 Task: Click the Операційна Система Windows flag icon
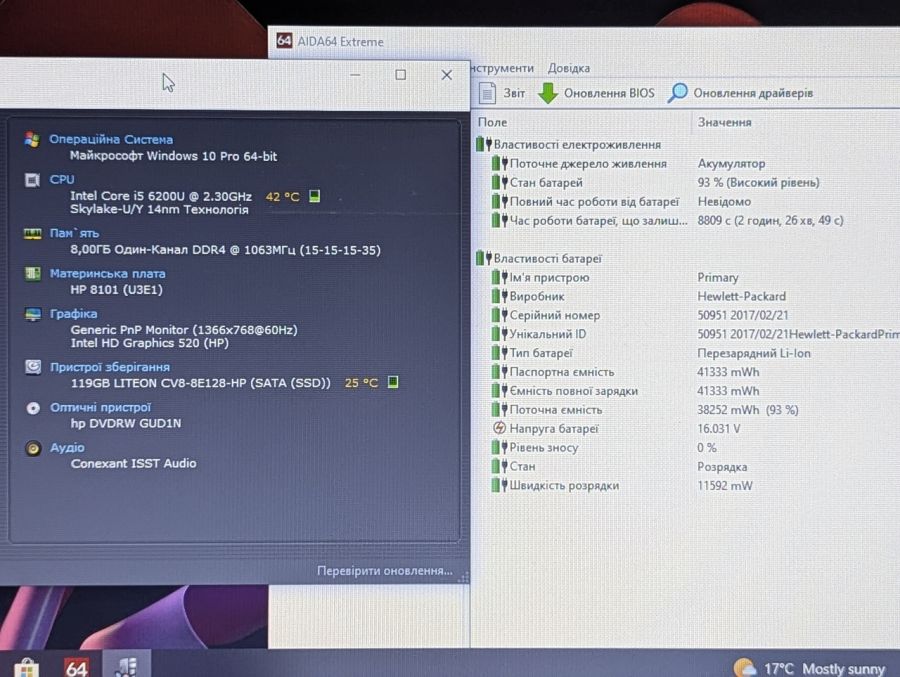32,140
